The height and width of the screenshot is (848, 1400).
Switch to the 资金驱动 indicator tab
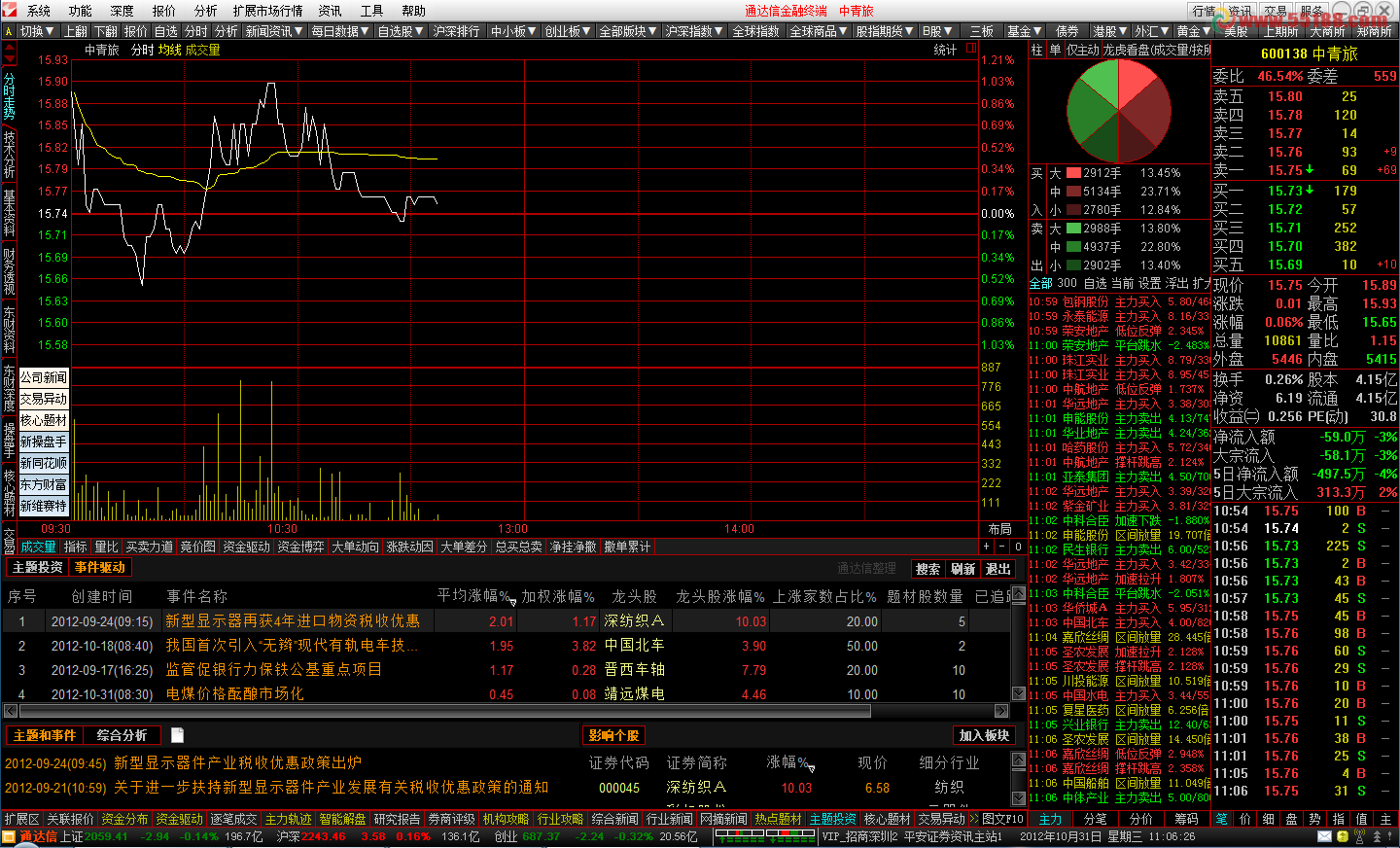[247, 547]
